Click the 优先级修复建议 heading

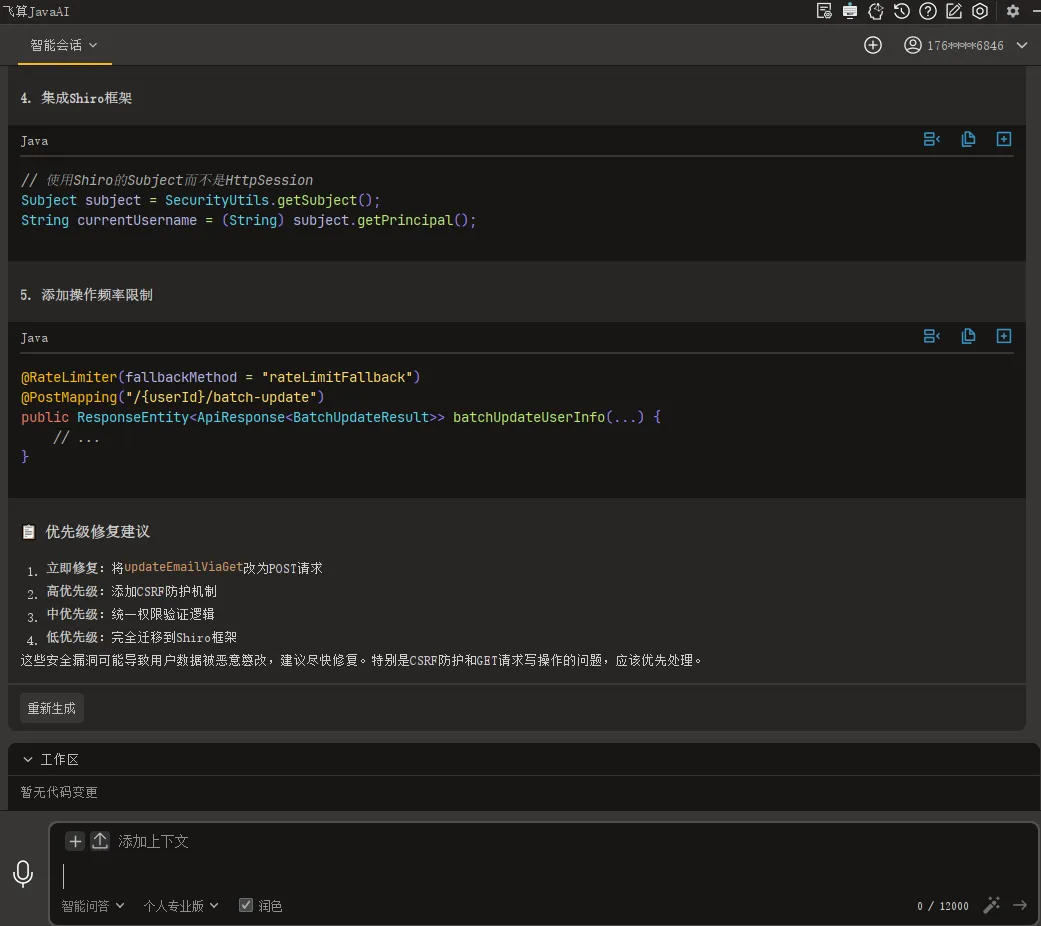coord(98,532)
